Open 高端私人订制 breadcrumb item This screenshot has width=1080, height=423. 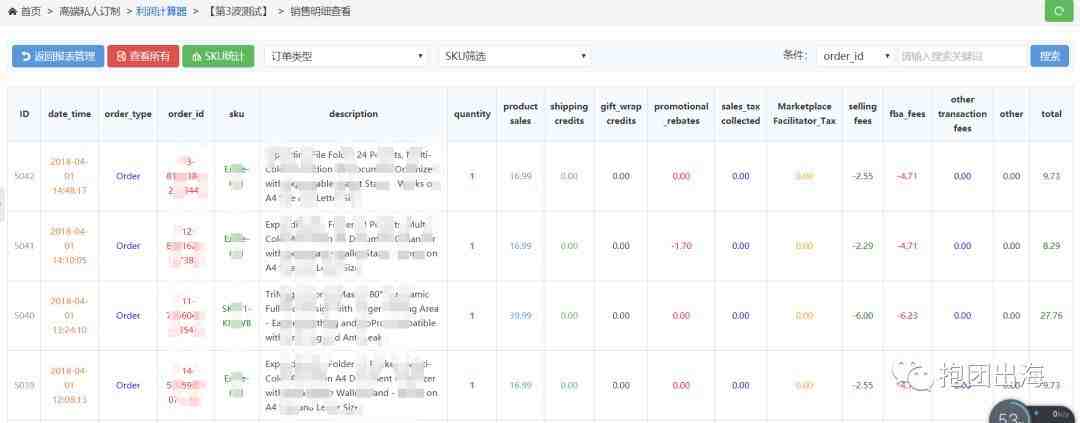pos(90,12)
